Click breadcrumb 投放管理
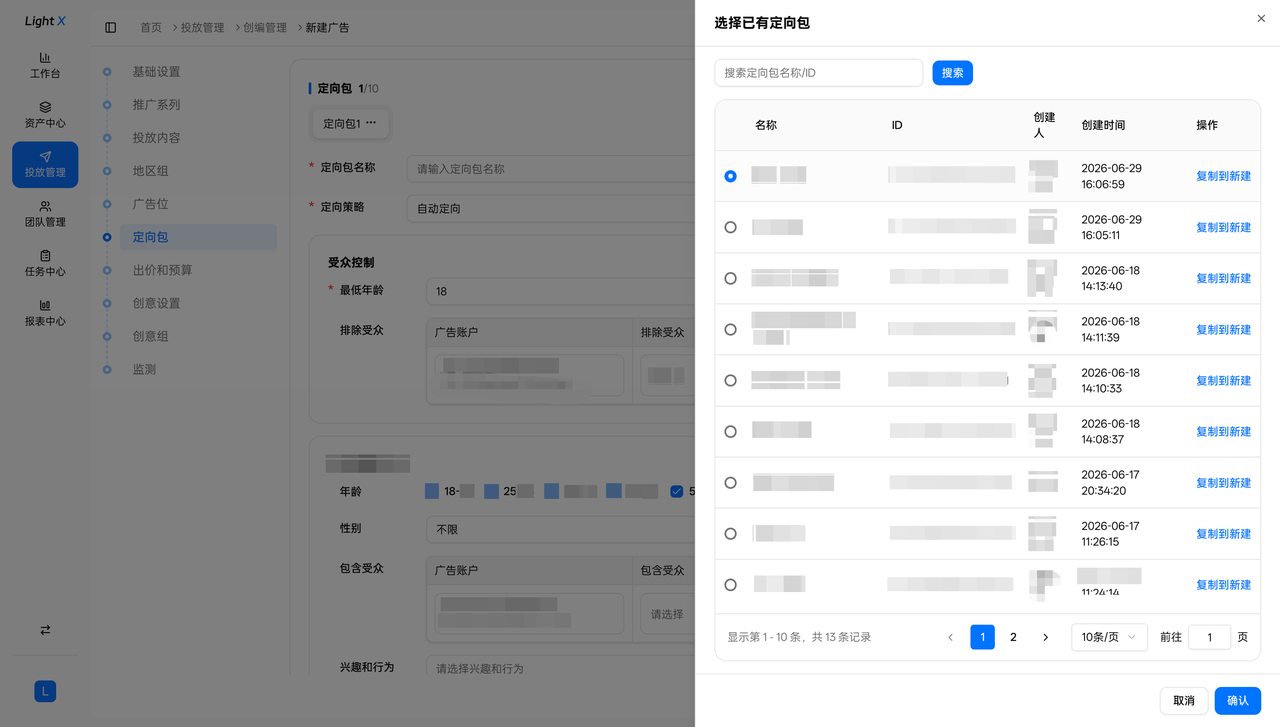This screenshot has width=1280, height=727. [202, 28]
